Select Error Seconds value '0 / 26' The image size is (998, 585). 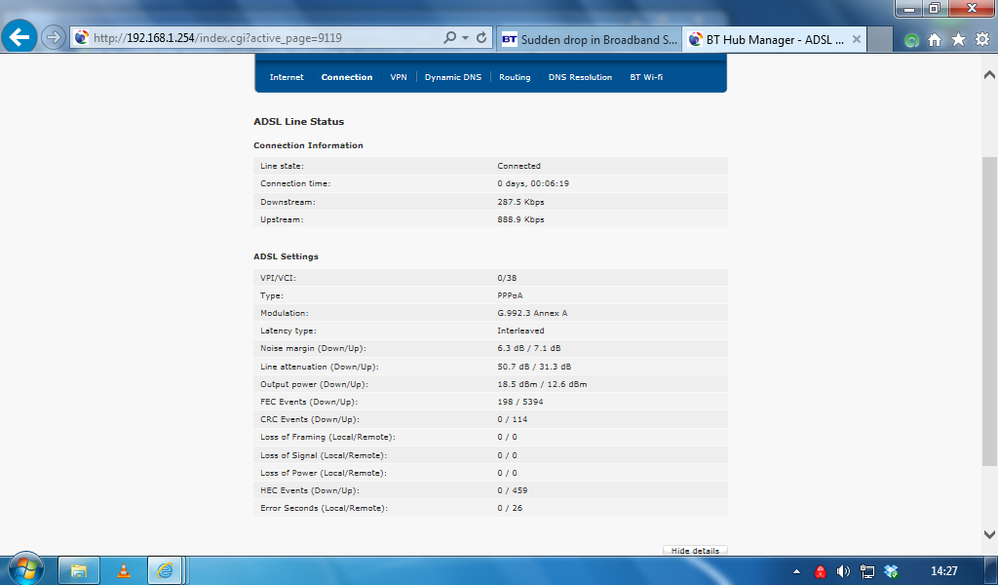point(510,508)
